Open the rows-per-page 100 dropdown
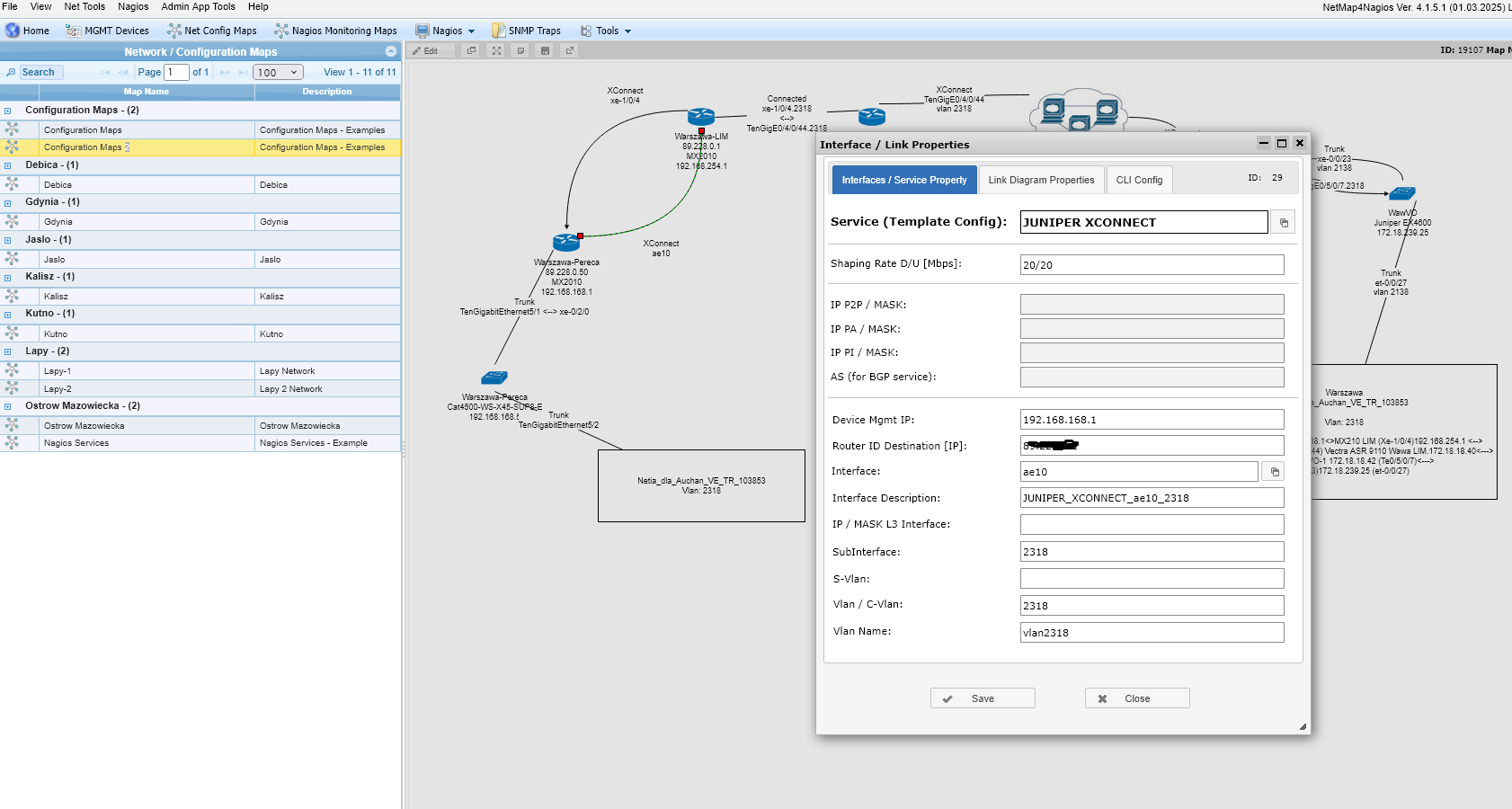Screen dimensions: 1512x809 tap(278, 72)
